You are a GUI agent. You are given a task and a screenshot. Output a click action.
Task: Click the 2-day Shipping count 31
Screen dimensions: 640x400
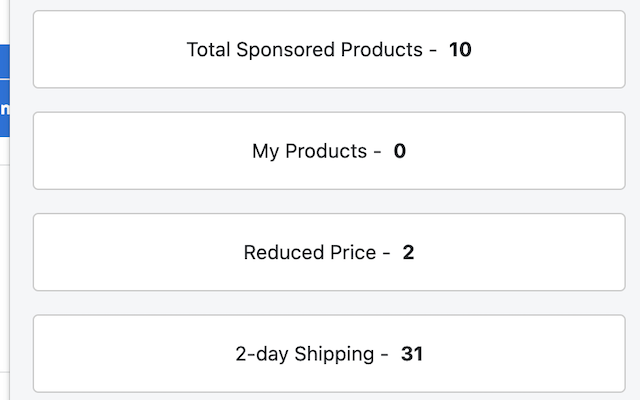(x=412, y=353)
